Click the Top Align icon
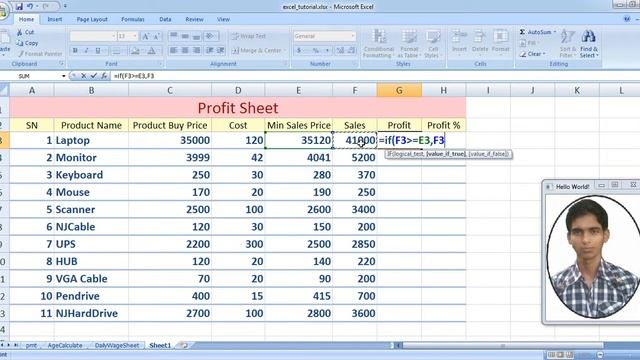Image resolution: width=640 pixels, height=360 pixels. tap(173, 36)
